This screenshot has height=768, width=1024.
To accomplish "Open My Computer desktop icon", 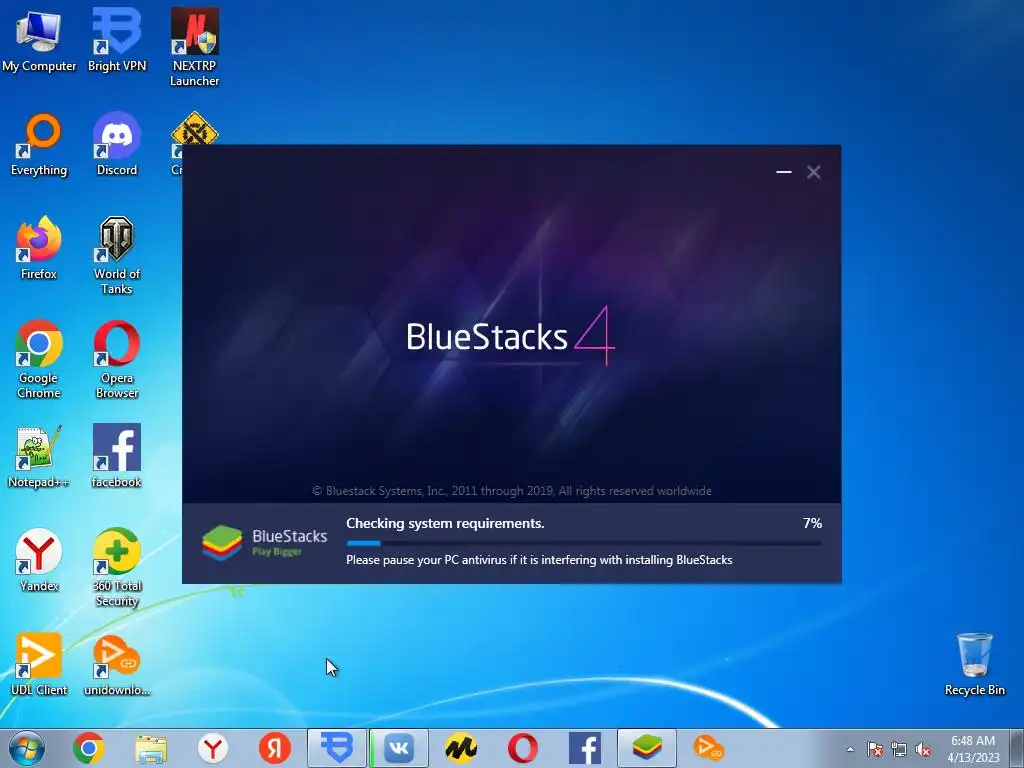I will (39, 40).
